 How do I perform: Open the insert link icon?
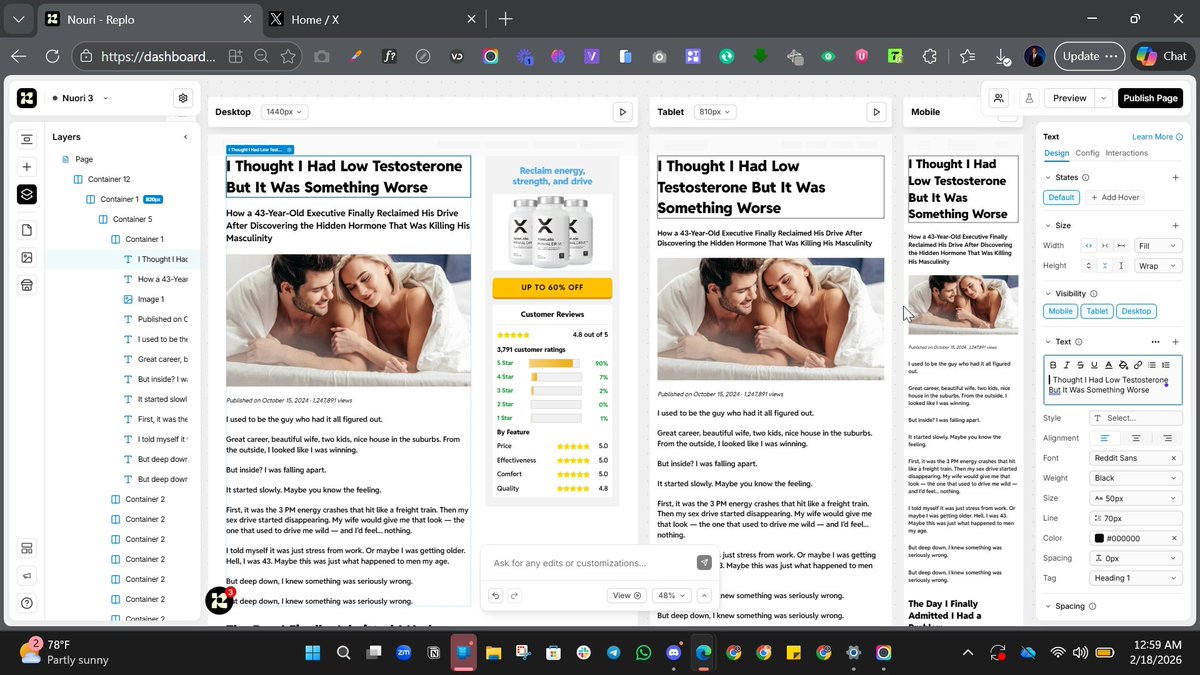click(1137, 365)
